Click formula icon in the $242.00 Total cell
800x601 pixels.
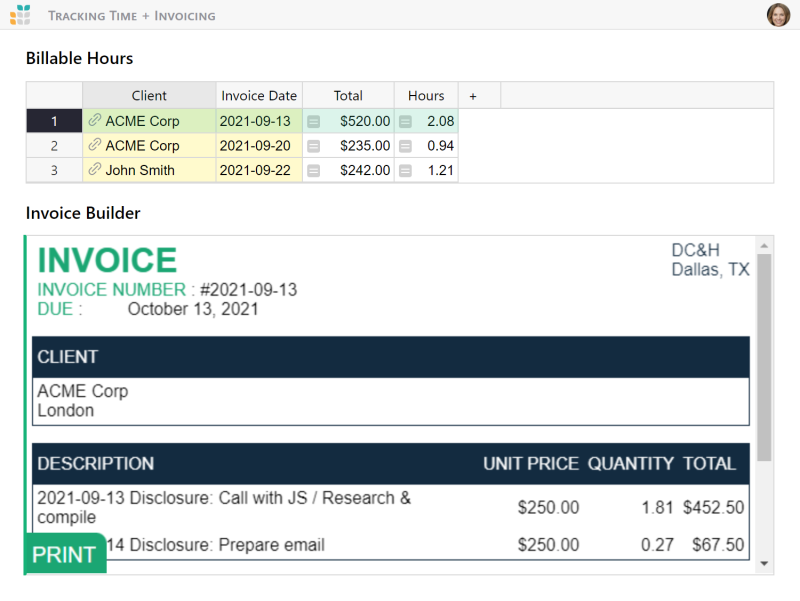[x=313, y=170]
